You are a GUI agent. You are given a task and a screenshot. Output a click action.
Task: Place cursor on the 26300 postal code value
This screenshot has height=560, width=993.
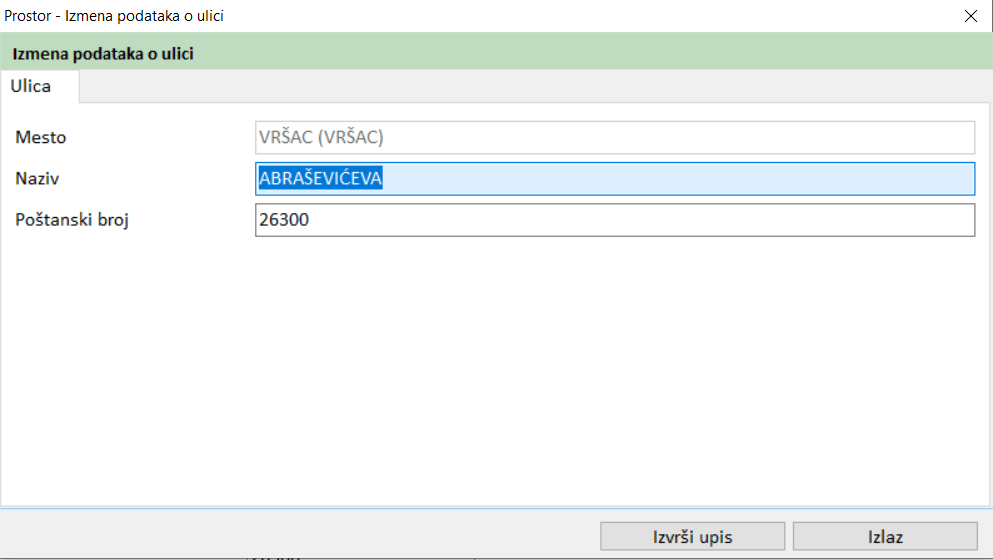[283, 220]
